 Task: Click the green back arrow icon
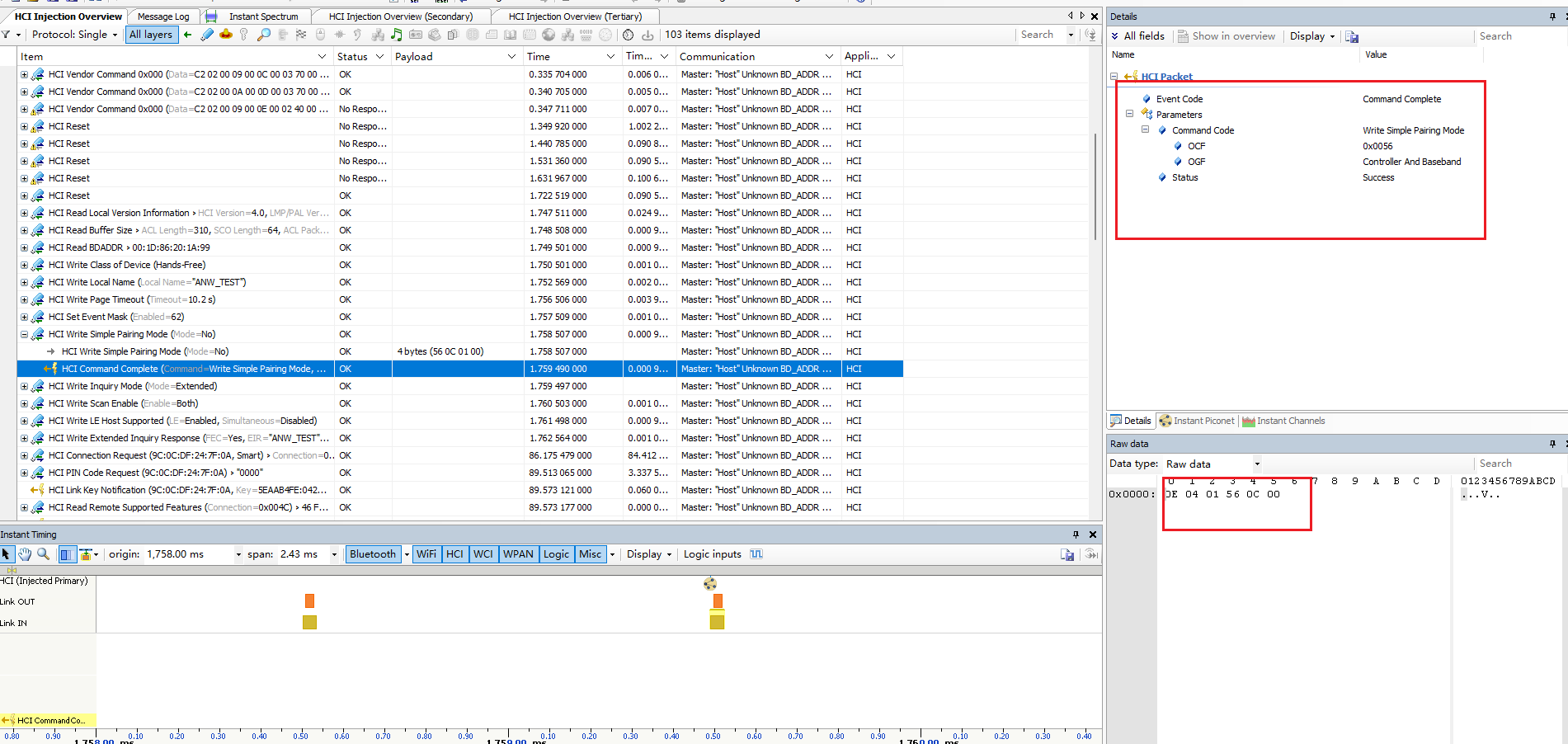tap(188, 35)
